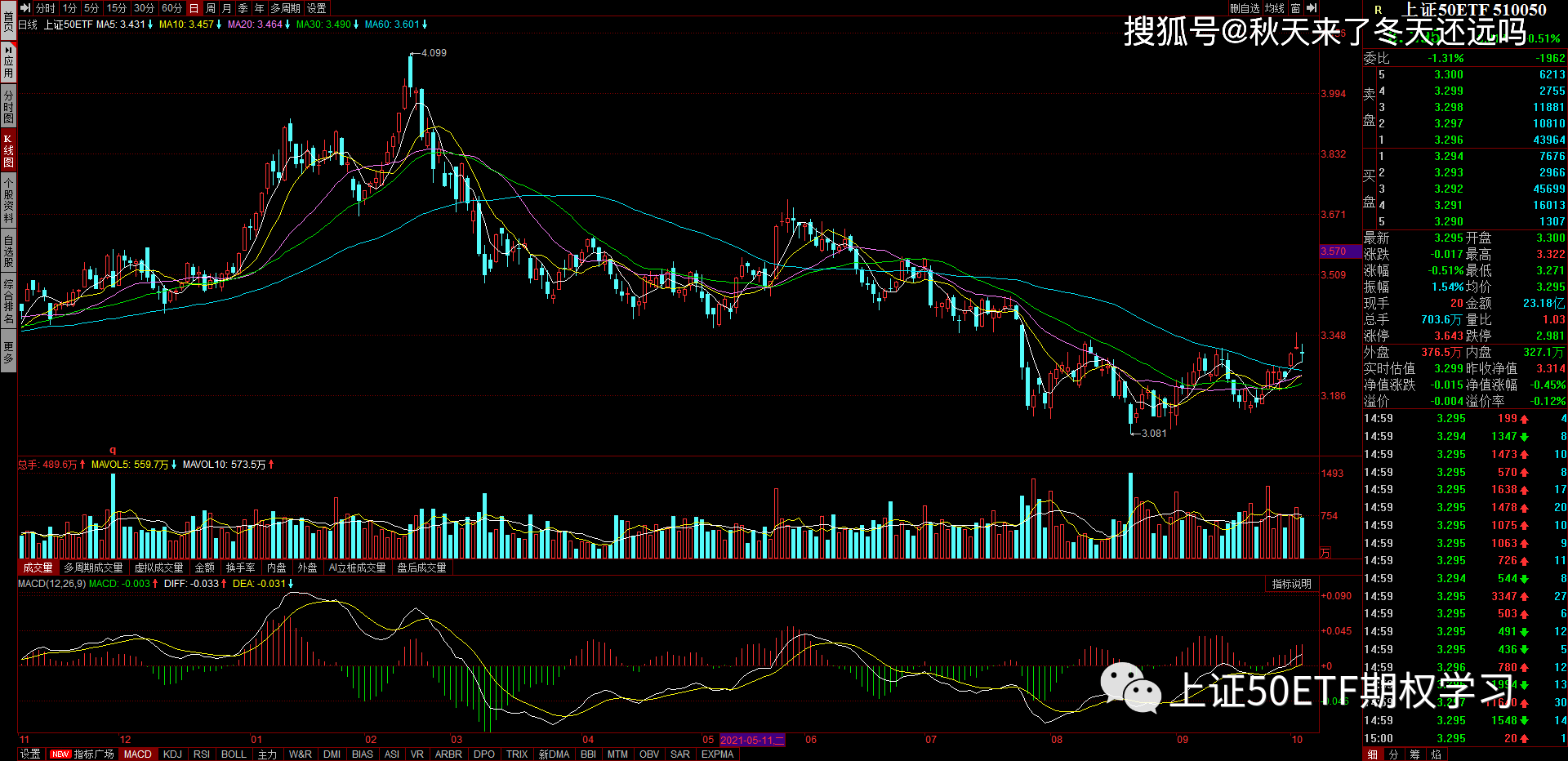1568x761 pixels.
Task: Toggle the 均线 moving average display
Action: 1275,8
